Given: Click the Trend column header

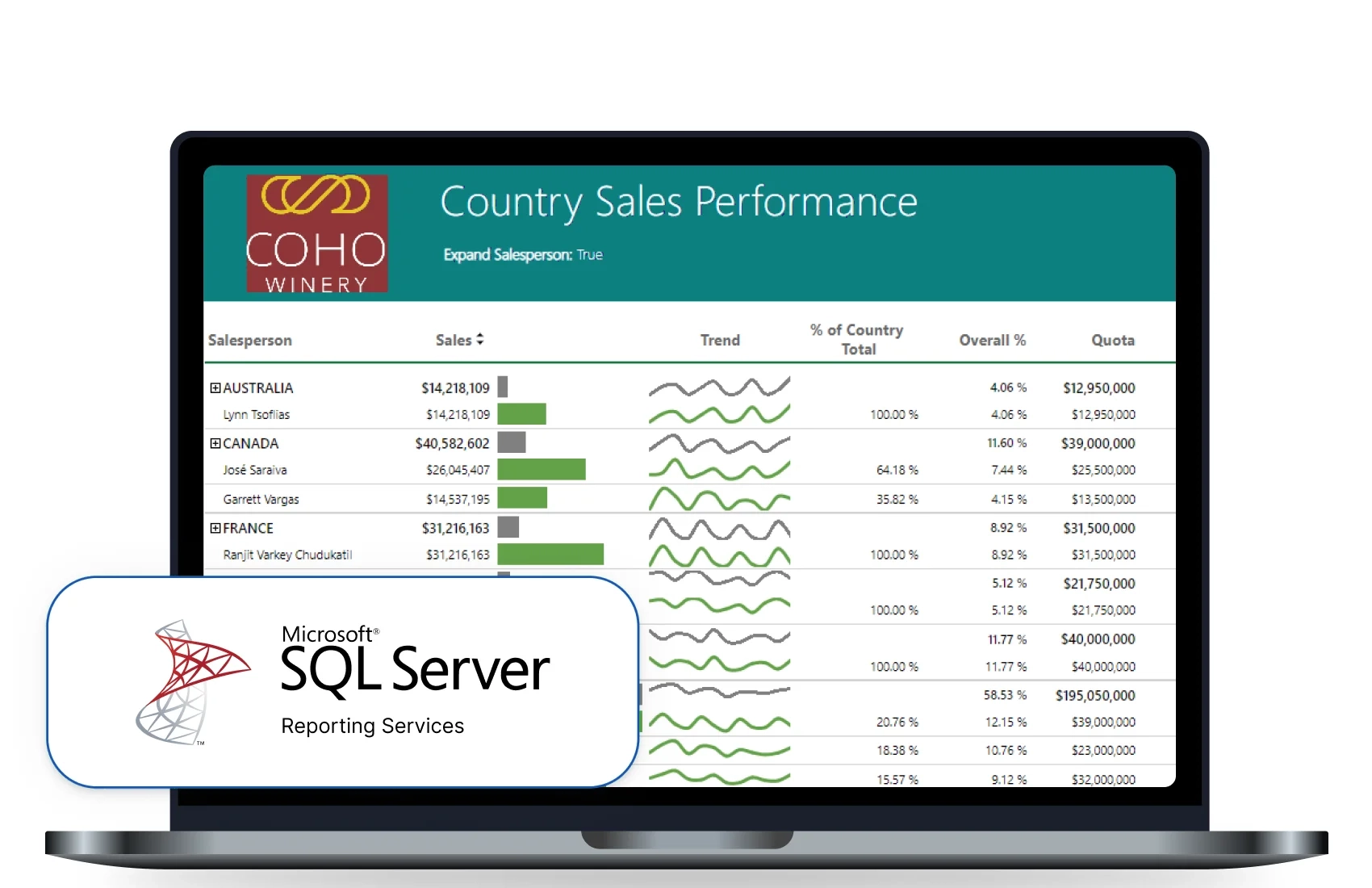Looking at the screenshot, I should point(720,341).
